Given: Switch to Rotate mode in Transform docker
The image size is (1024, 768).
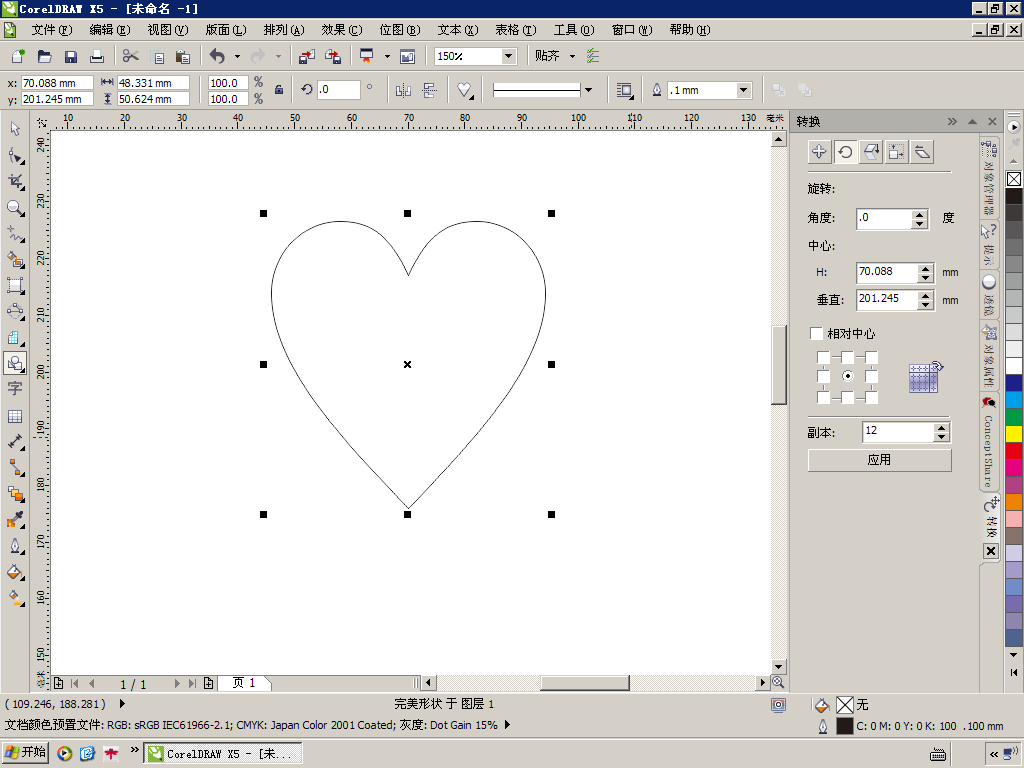Looking at the screenshot, I should pos(845,152).
